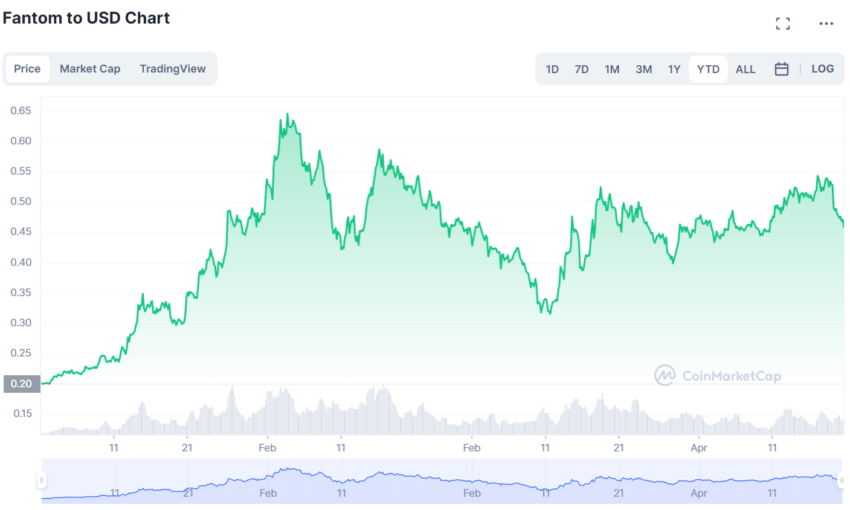This screenshot has width=850, height=510.
Task: Click the 0.15 y-axis price label
Action: pos(22,414)
